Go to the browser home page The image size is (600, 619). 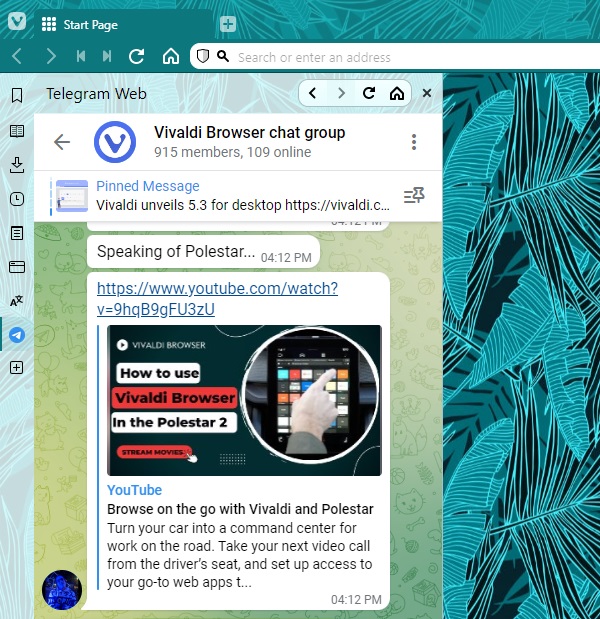[171, 56]
